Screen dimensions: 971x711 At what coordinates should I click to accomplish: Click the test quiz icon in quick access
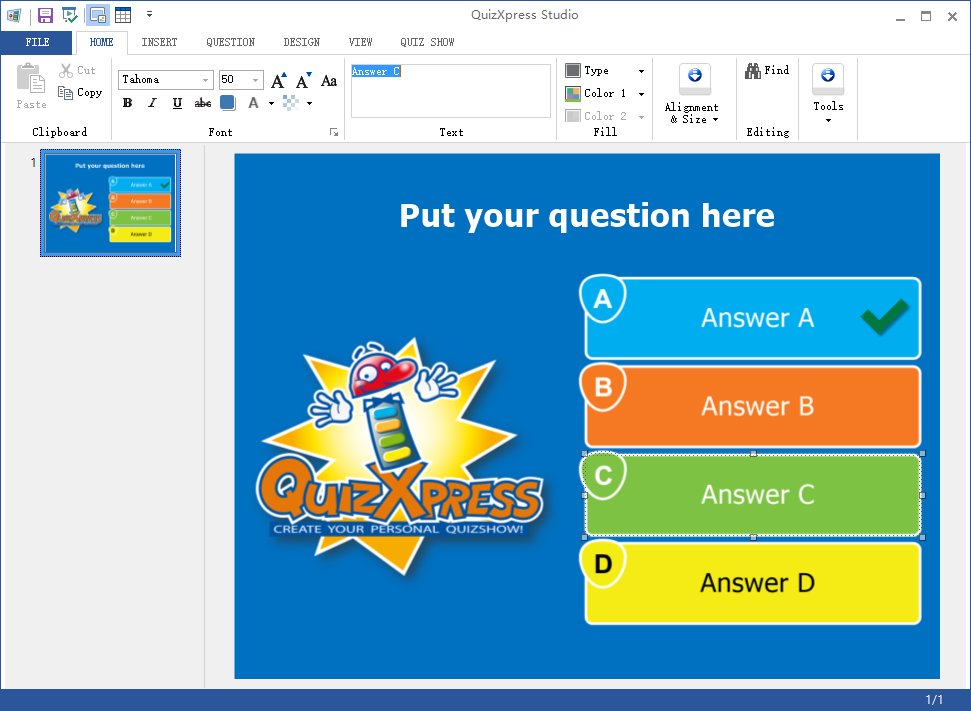pyautogui.click(x=68, y=14)
